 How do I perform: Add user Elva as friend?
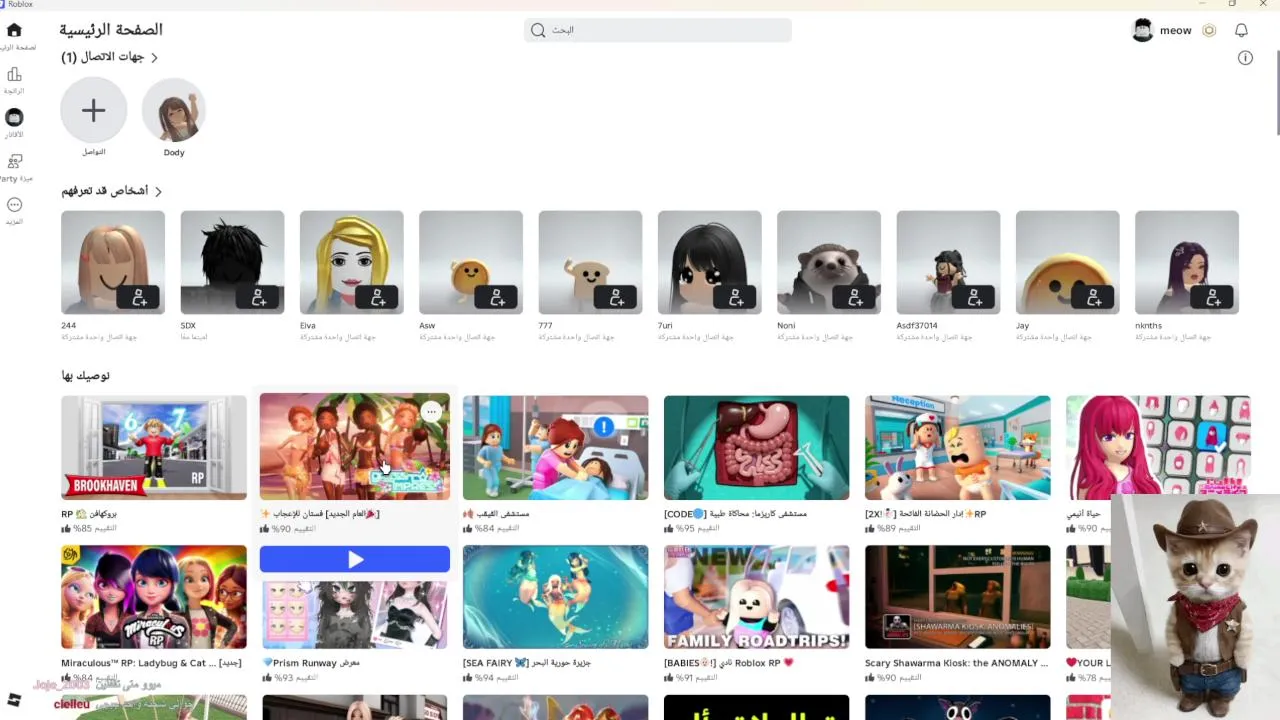[x=378, y=297]
